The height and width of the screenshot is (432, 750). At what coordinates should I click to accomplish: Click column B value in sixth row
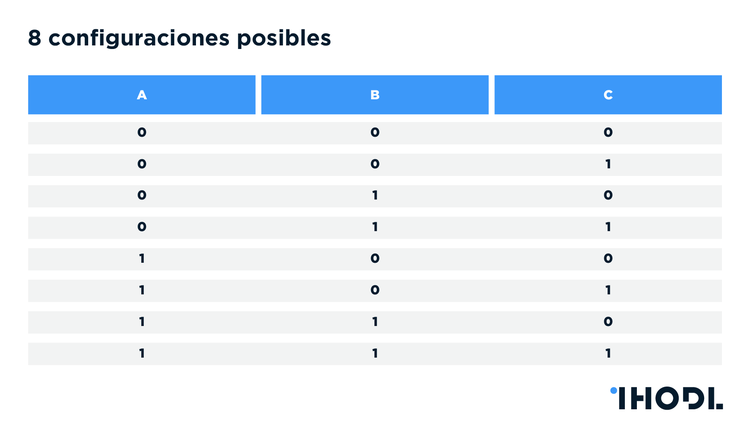point(375,290)
